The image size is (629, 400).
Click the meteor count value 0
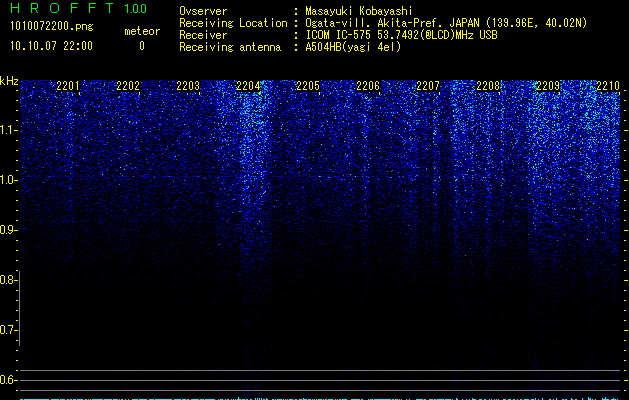coord(142,46)
